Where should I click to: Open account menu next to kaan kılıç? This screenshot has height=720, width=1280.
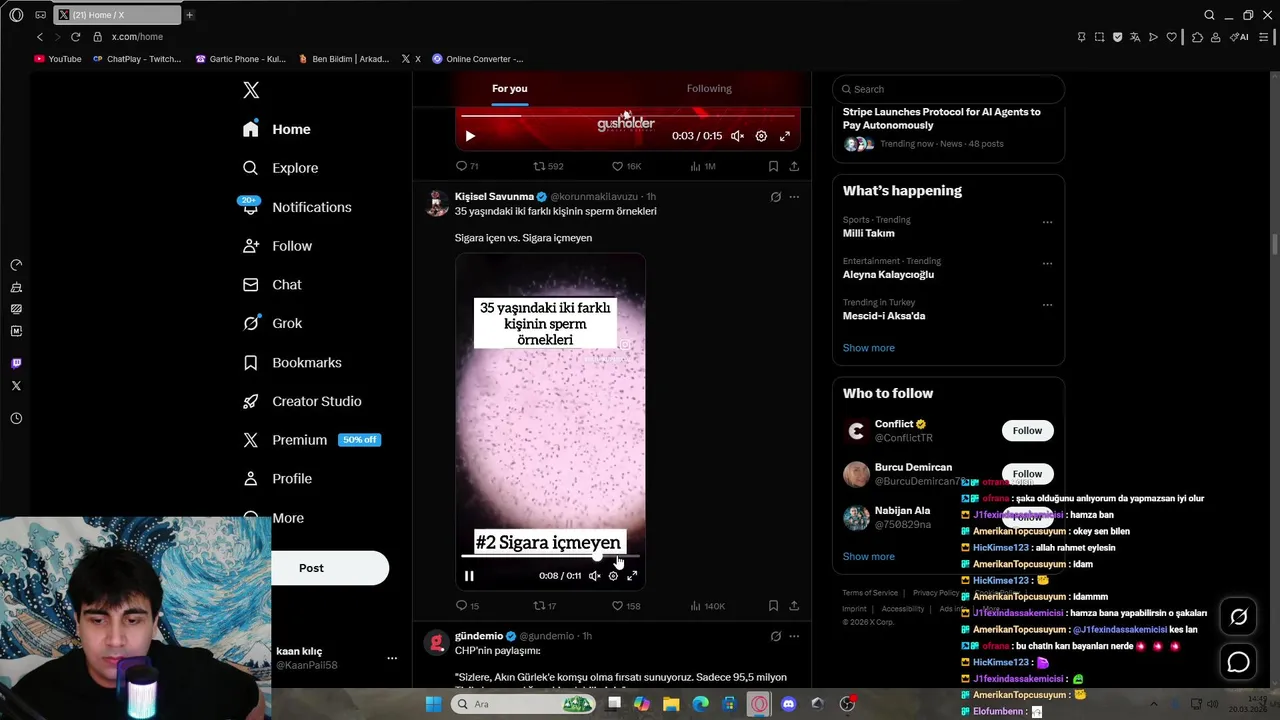click(x=392, y=658)
